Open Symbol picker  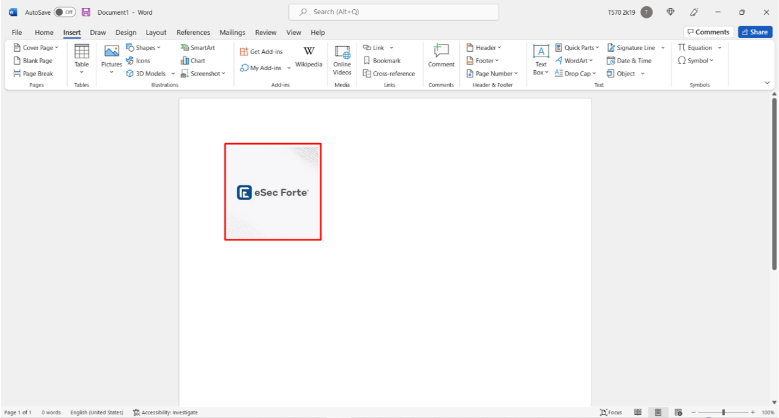696,61
